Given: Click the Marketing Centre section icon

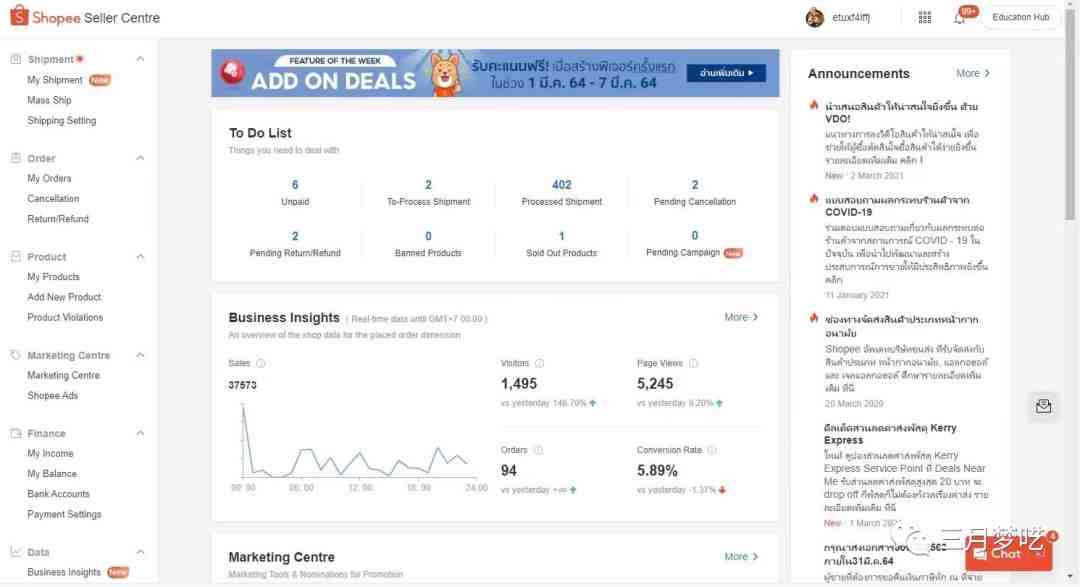Looking at the screenshot, I should tap(16, 355).
